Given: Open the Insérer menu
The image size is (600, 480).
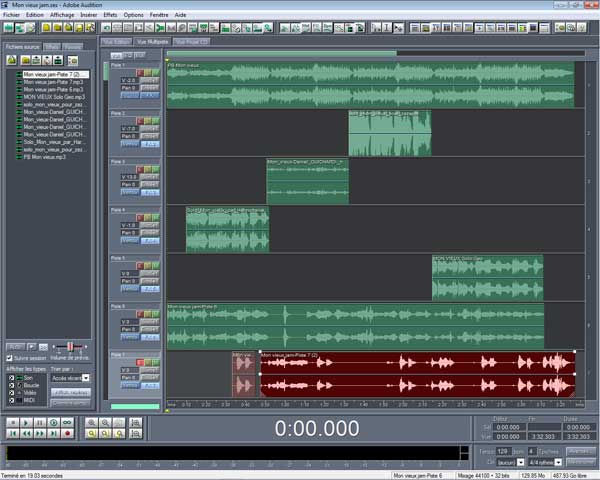Looking at the screenshot, I should pos(88,15).
